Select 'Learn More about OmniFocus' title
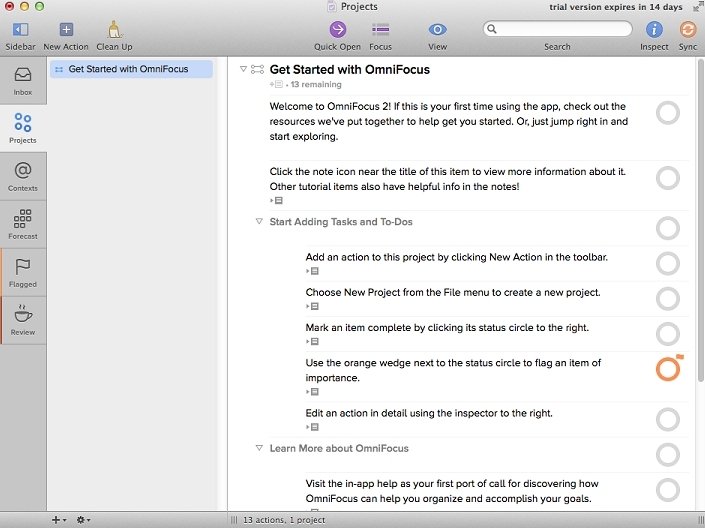This screenshot has height=528, width=705. click(x=339, y=448)
